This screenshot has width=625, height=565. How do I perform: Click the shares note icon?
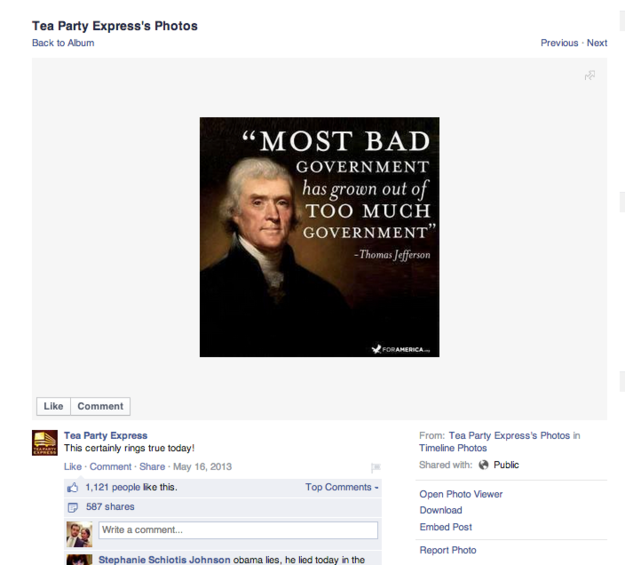(73, 507)
